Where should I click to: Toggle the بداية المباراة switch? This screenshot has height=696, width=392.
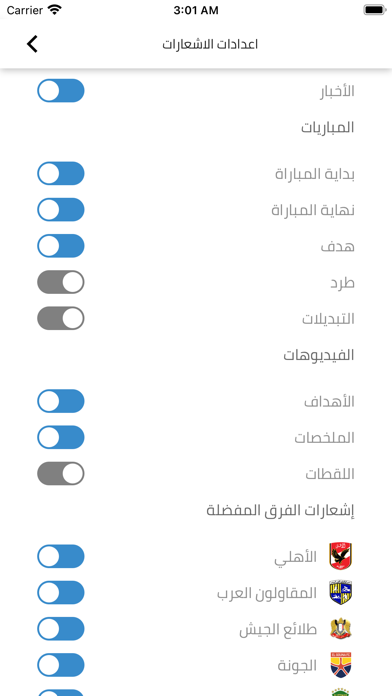(61, 173)
